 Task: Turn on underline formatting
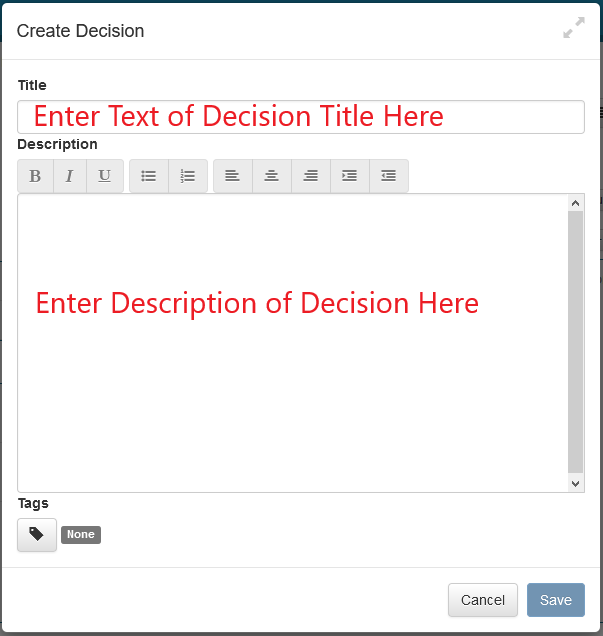point(104,176)
